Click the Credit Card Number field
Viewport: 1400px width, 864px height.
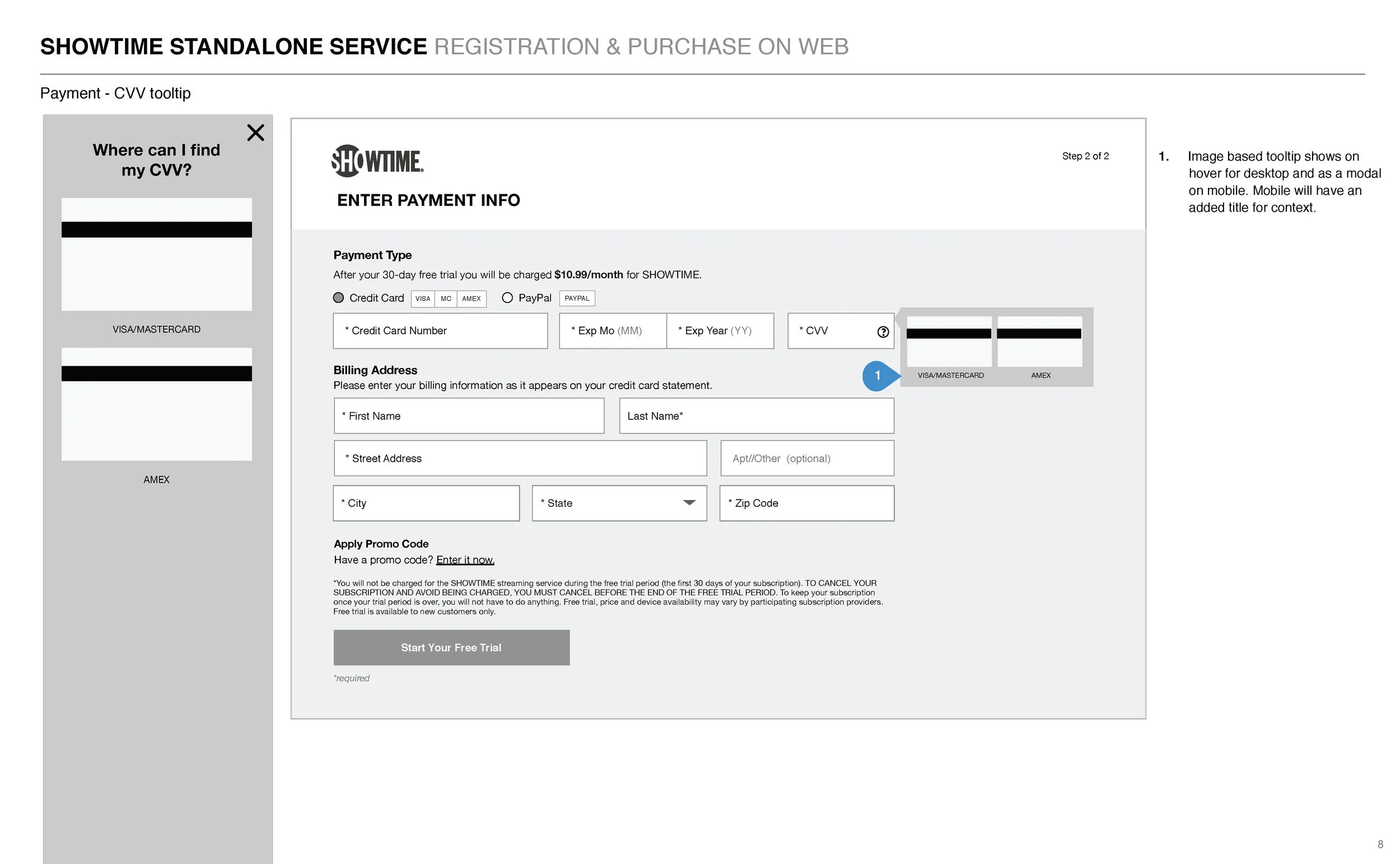(x=440, y=331)
